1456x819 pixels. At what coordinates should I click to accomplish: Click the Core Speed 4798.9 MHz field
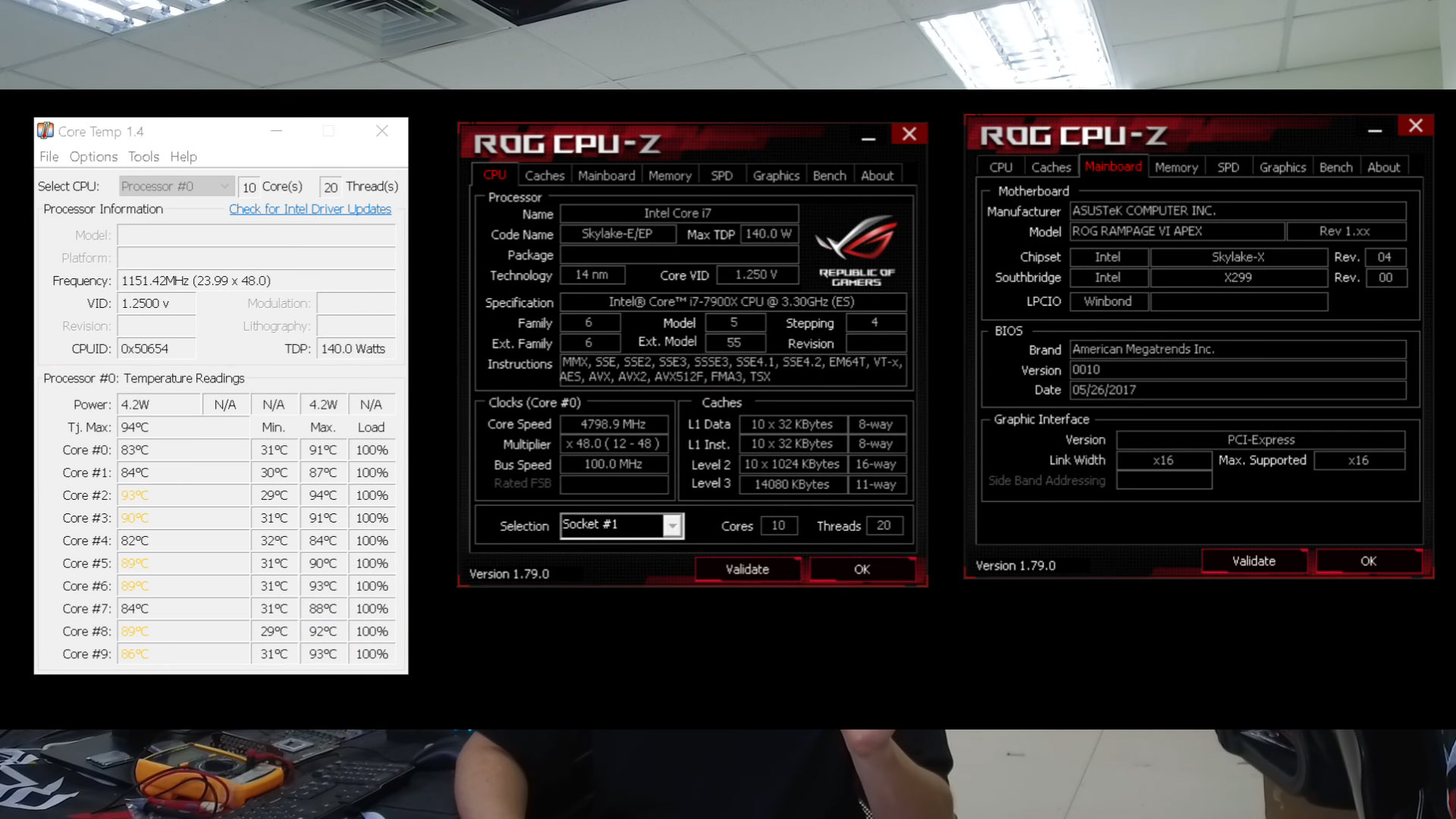coord(613,424)
